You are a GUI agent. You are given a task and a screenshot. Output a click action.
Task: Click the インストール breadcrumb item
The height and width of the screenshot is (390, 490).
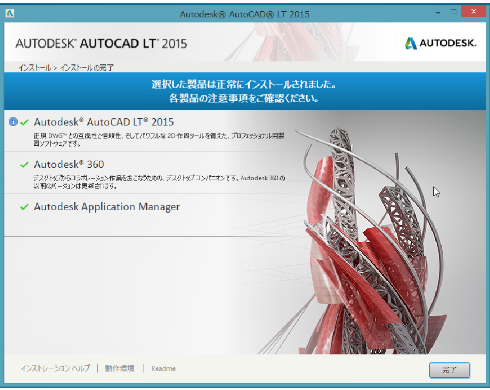coord(35,68)
